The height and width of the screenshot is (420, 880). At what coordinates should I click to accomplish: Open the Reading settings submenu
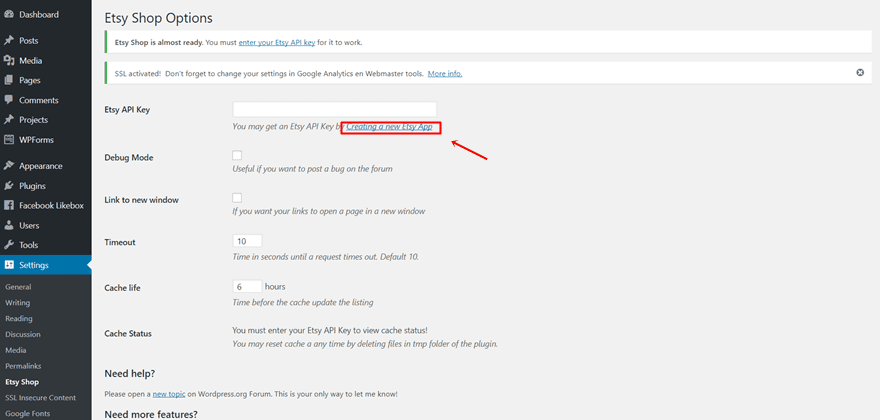click(x=19, y=318)
